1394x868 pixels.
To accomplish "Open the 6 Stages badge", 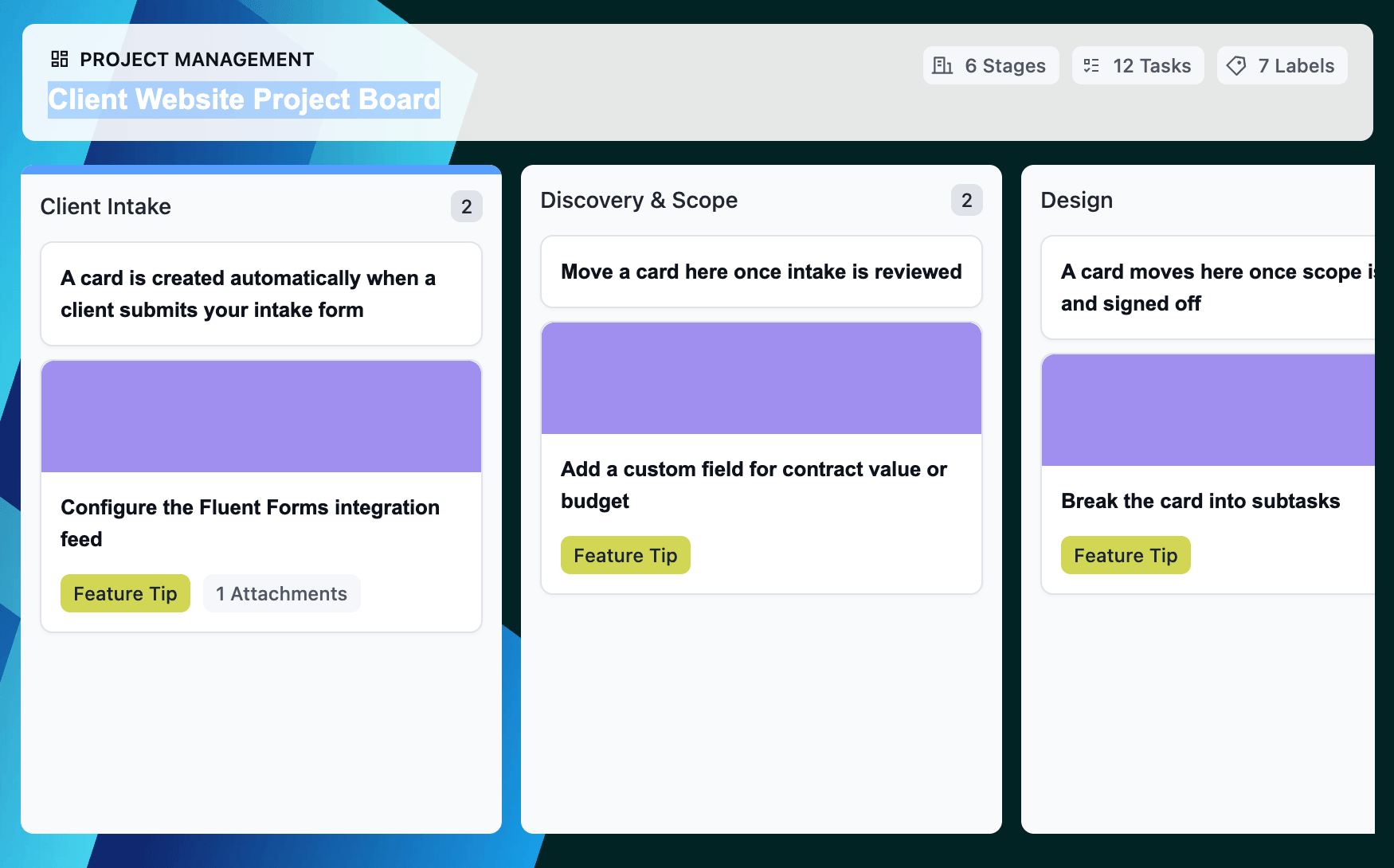I will point(991,65).
